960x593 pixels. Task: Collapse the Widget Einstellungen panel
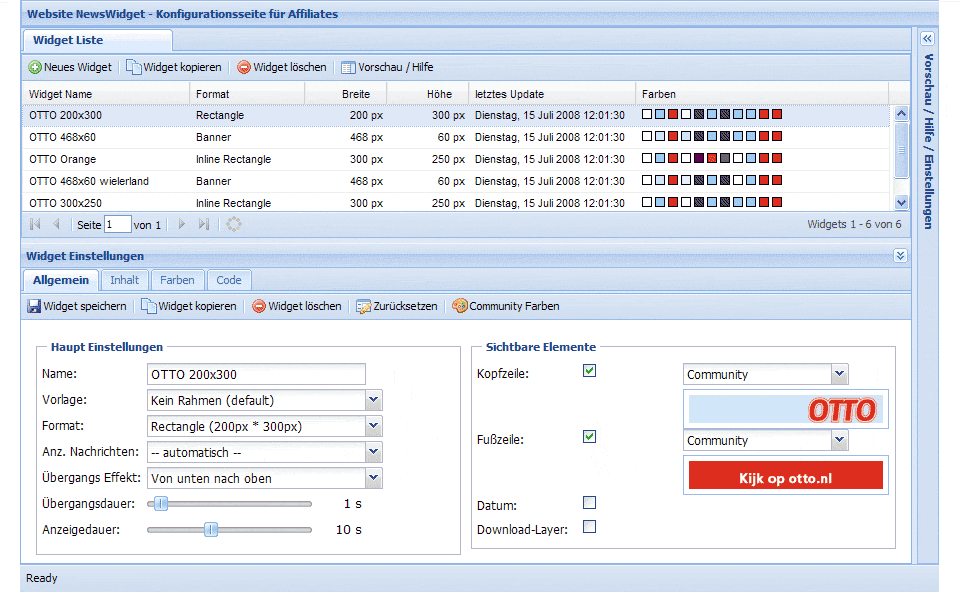tap(900, 256)
